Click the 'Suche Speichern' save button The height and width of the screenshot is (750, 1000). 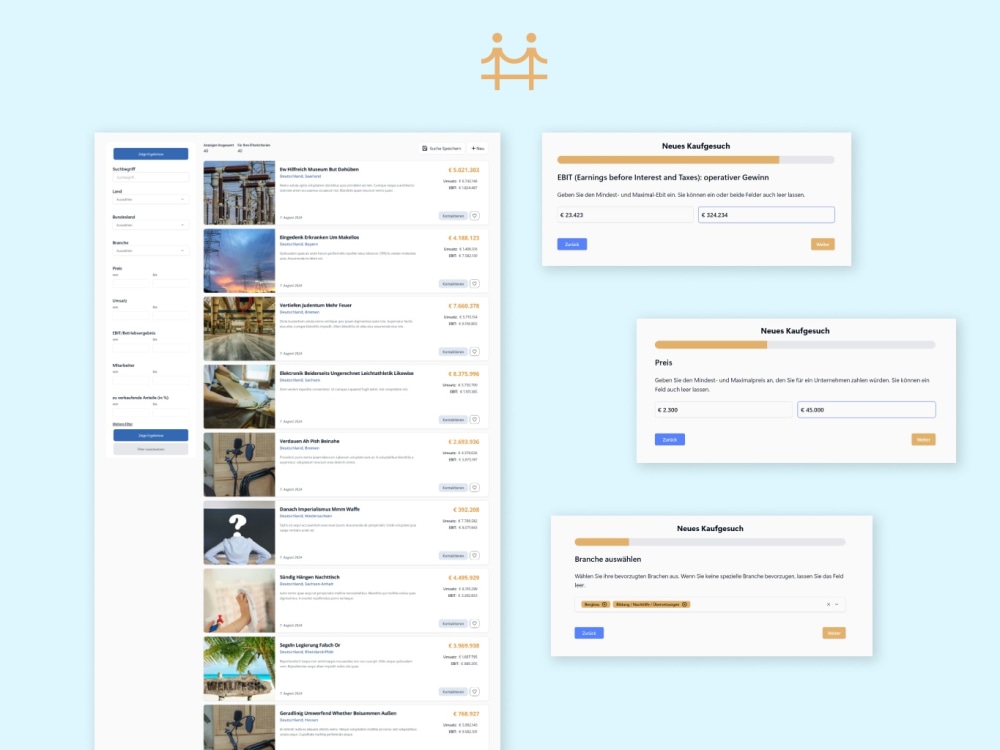point(441,149)
